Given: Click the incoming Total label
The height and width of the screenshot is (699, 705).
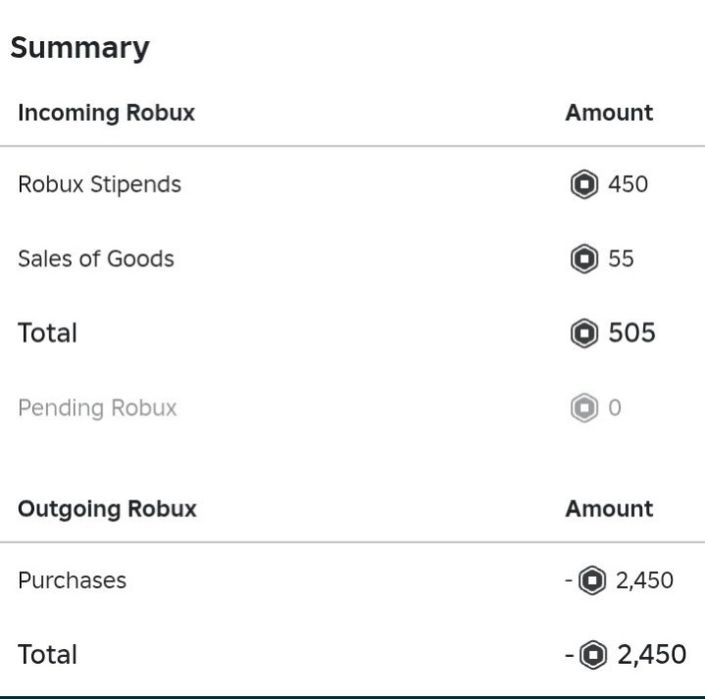Looking at the screenshot, I should [x=48, y=333].
